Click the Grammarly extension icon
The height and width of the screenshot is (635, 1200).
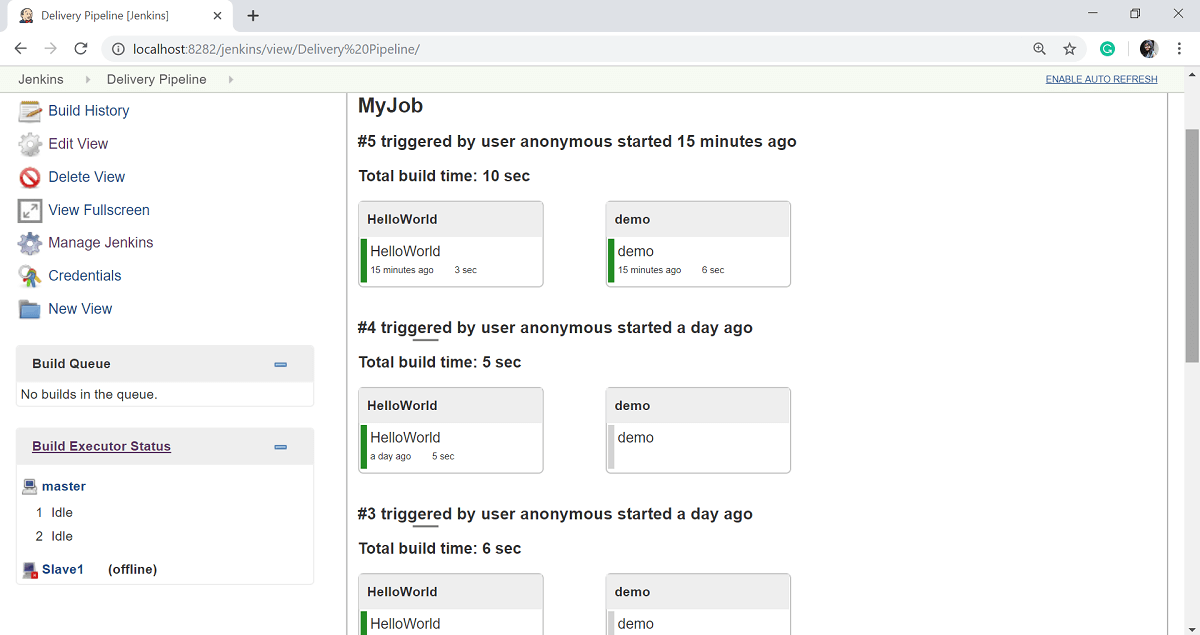coord(1107,49)
